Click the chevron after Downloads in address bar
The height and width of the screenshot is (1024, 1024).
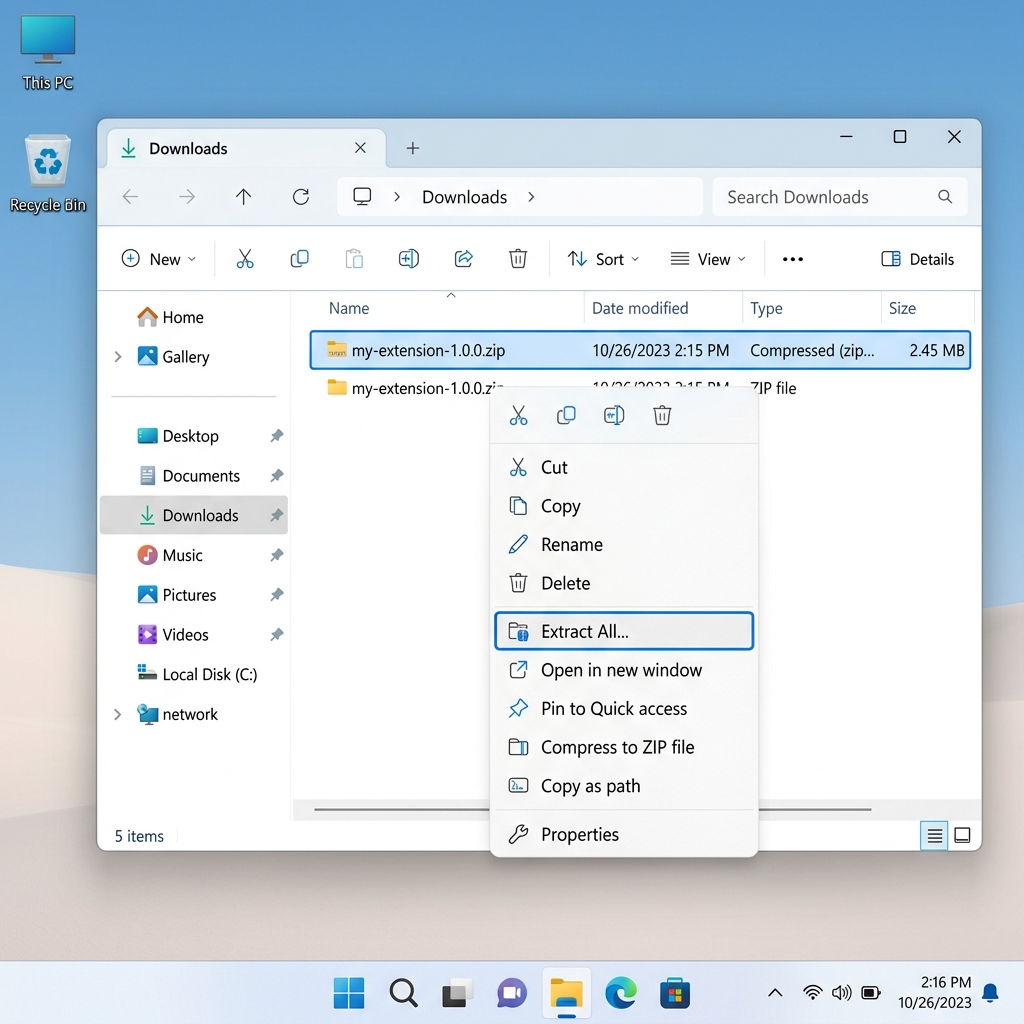(531, 197)
